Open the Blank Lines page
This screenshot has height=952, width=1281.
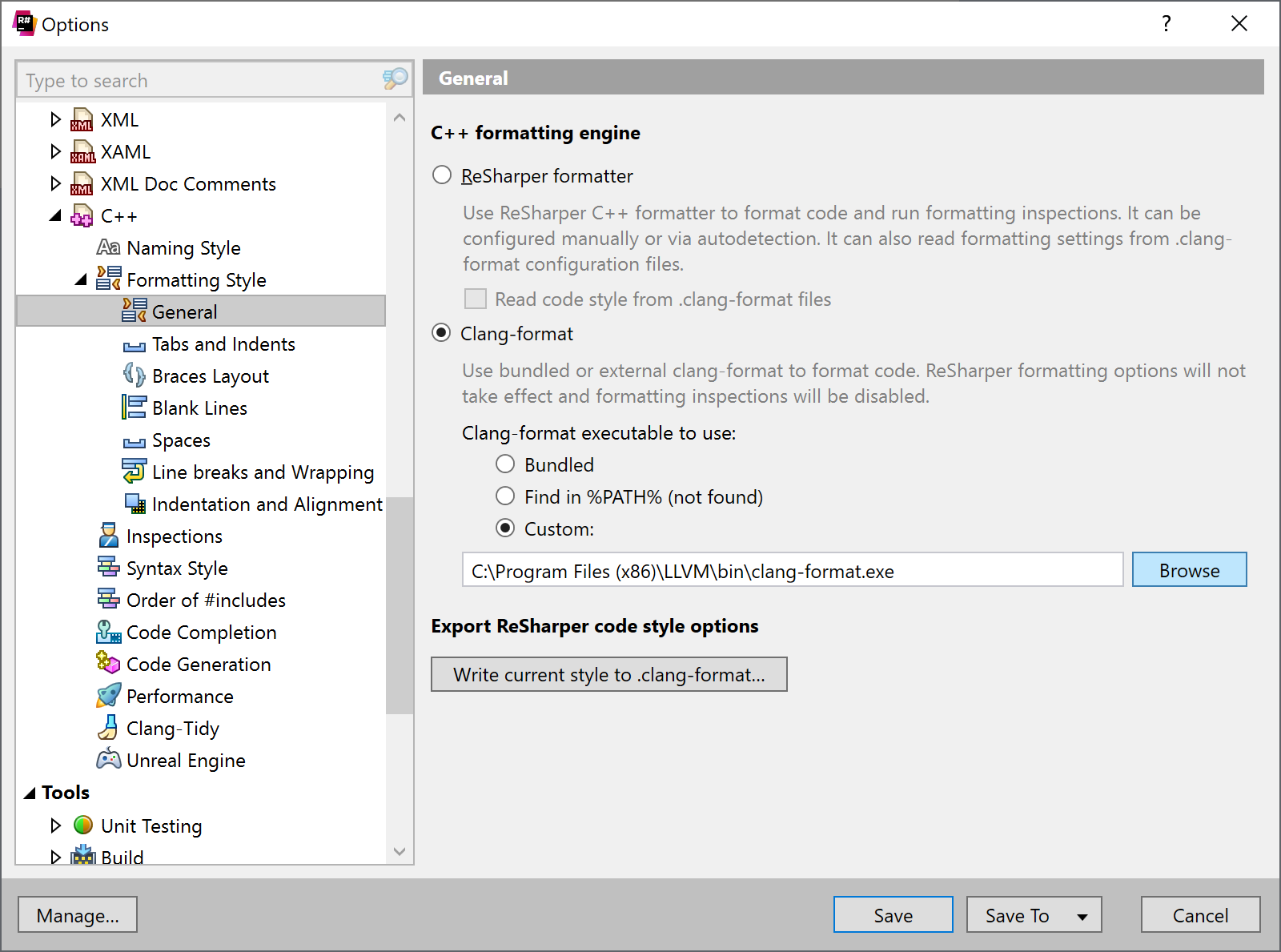[x=199, y=408]
